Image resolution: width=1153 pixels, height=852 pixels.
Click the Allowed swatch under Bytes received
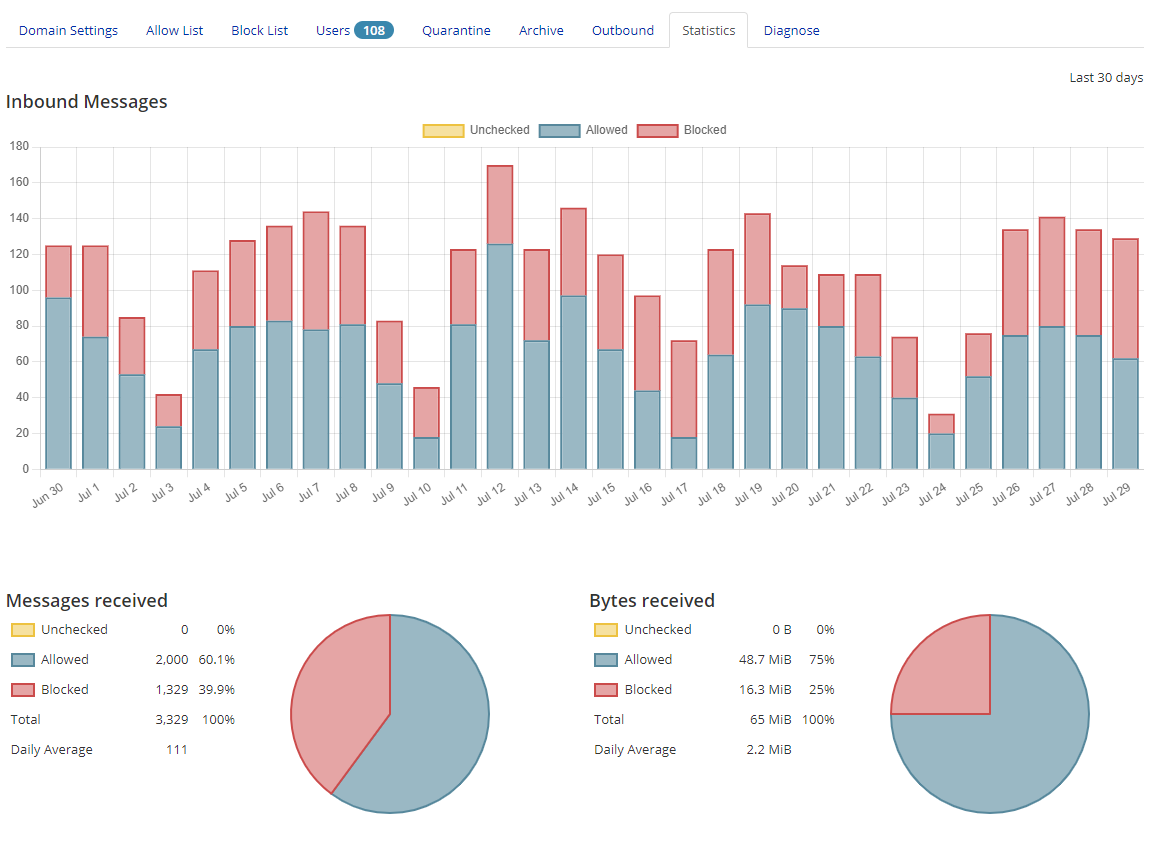(605, 659)
